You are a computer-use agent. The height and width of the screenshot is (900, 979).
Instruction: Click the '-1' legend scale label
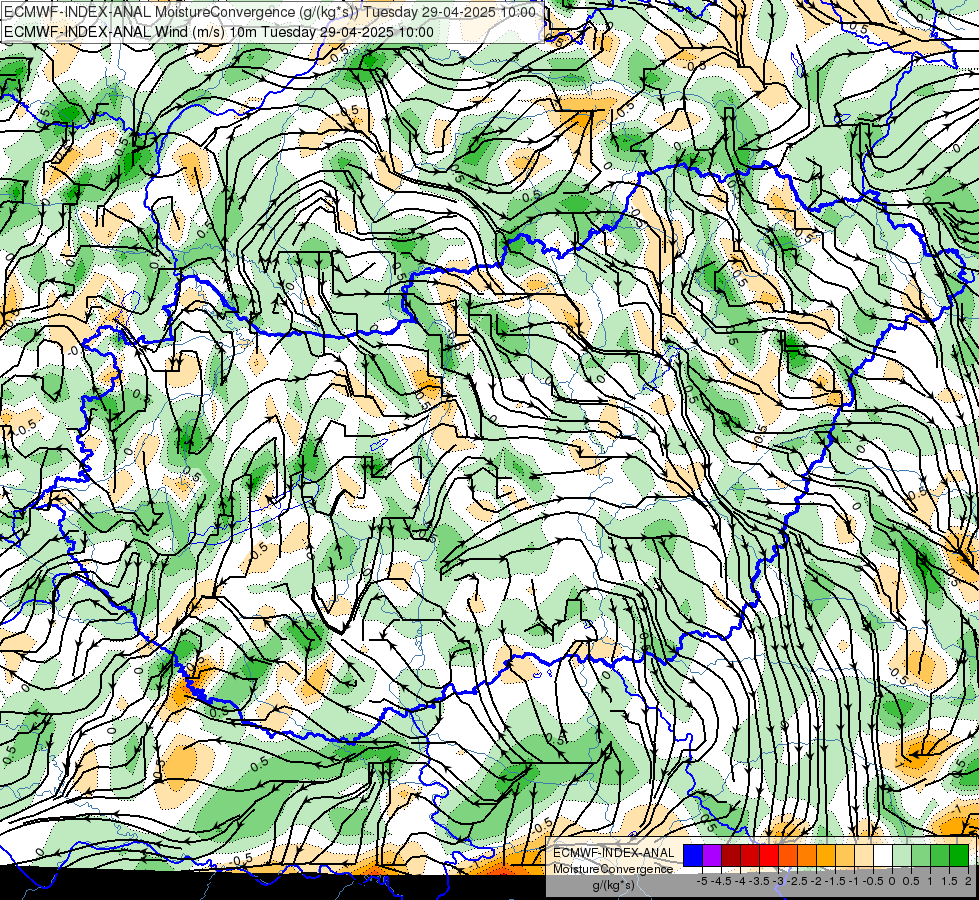click(x=854, y=881)
